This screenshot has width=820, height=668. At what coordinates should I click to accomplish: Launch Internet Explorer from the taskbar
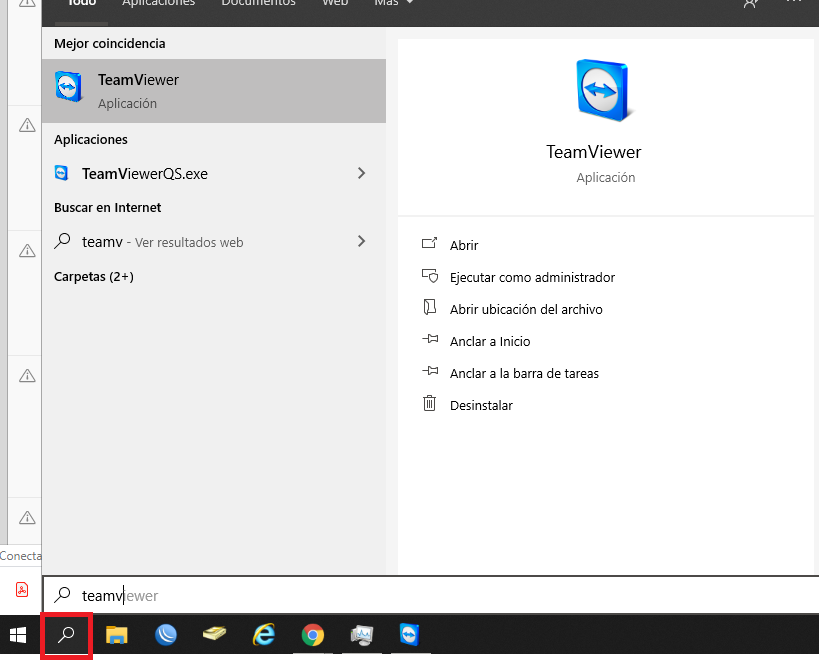264,635
